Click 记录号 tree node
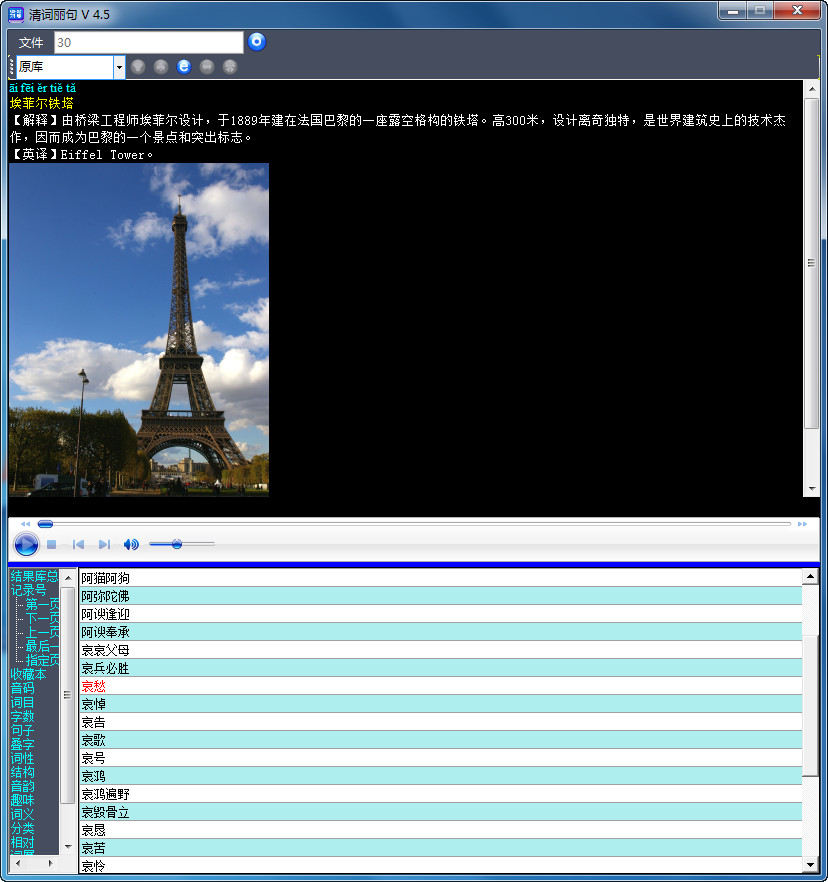The width and height of the screenshot is (828, 882). (28, 590)
